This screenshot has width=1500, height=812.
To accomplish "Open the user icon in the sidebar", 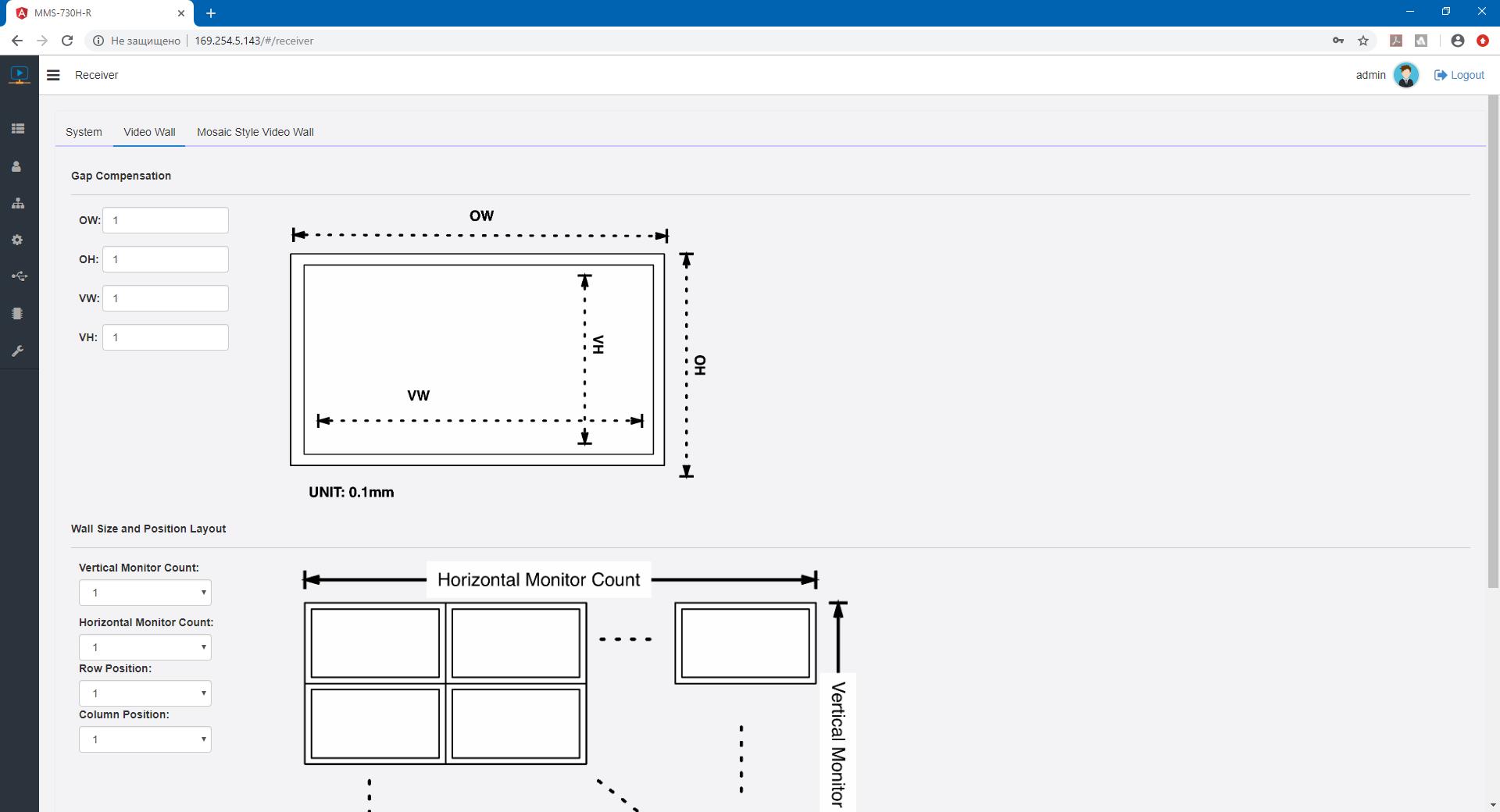I will click(16, 166).
